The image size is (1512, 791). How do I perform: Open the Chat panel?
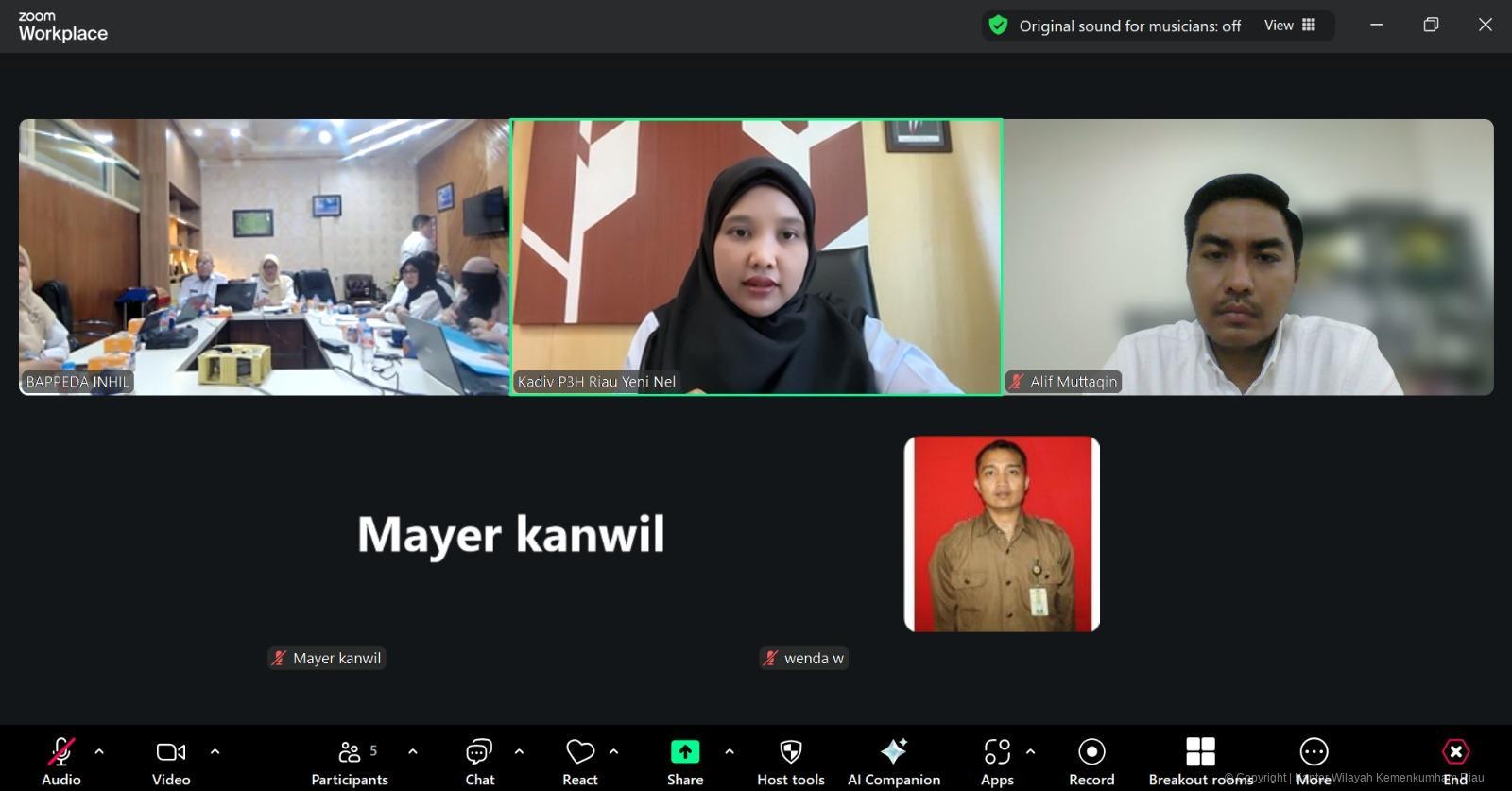click(479, 761)
